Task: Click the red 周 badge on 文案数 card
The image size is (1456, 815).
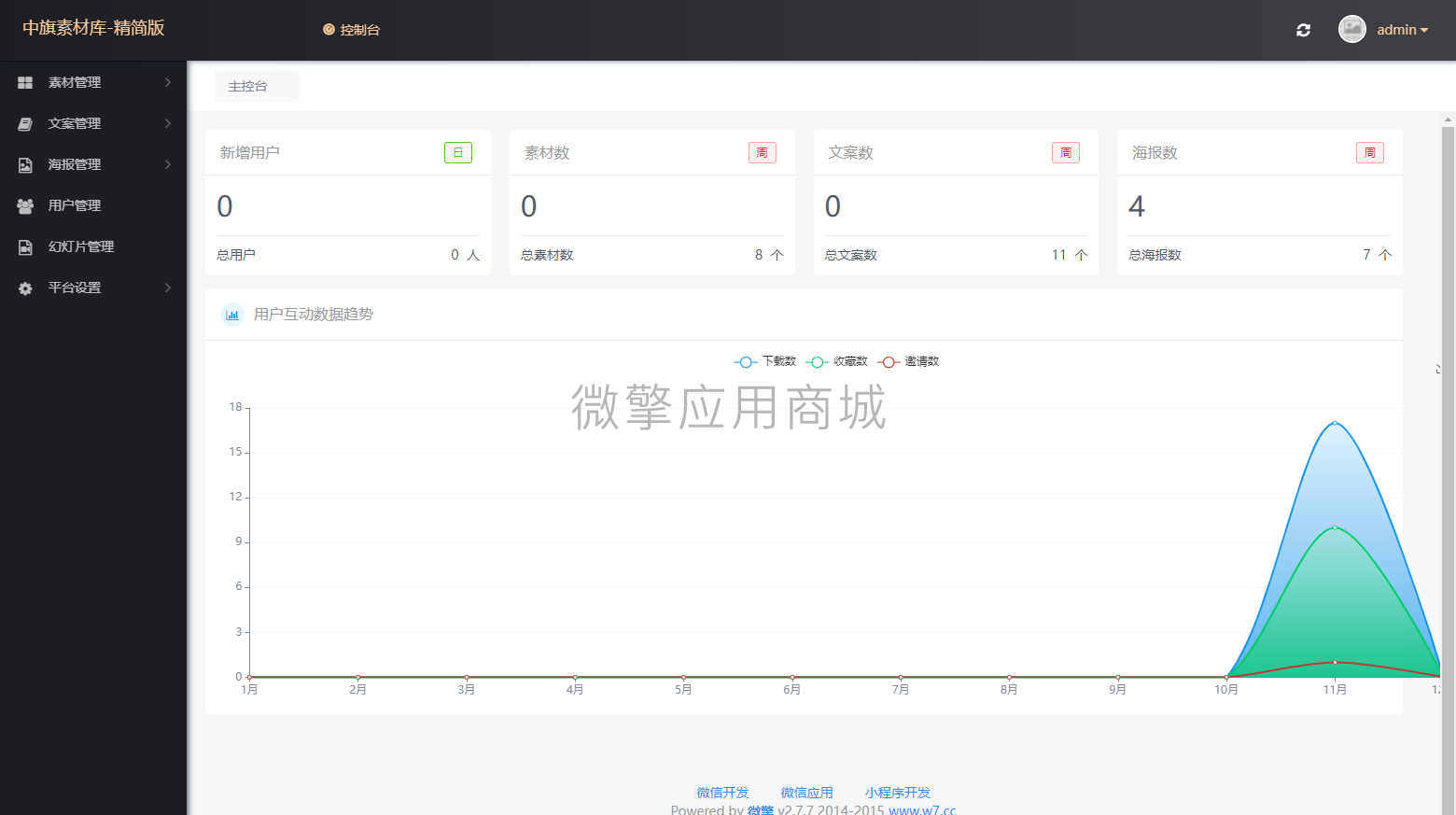Action: [x=1066, y=152]
